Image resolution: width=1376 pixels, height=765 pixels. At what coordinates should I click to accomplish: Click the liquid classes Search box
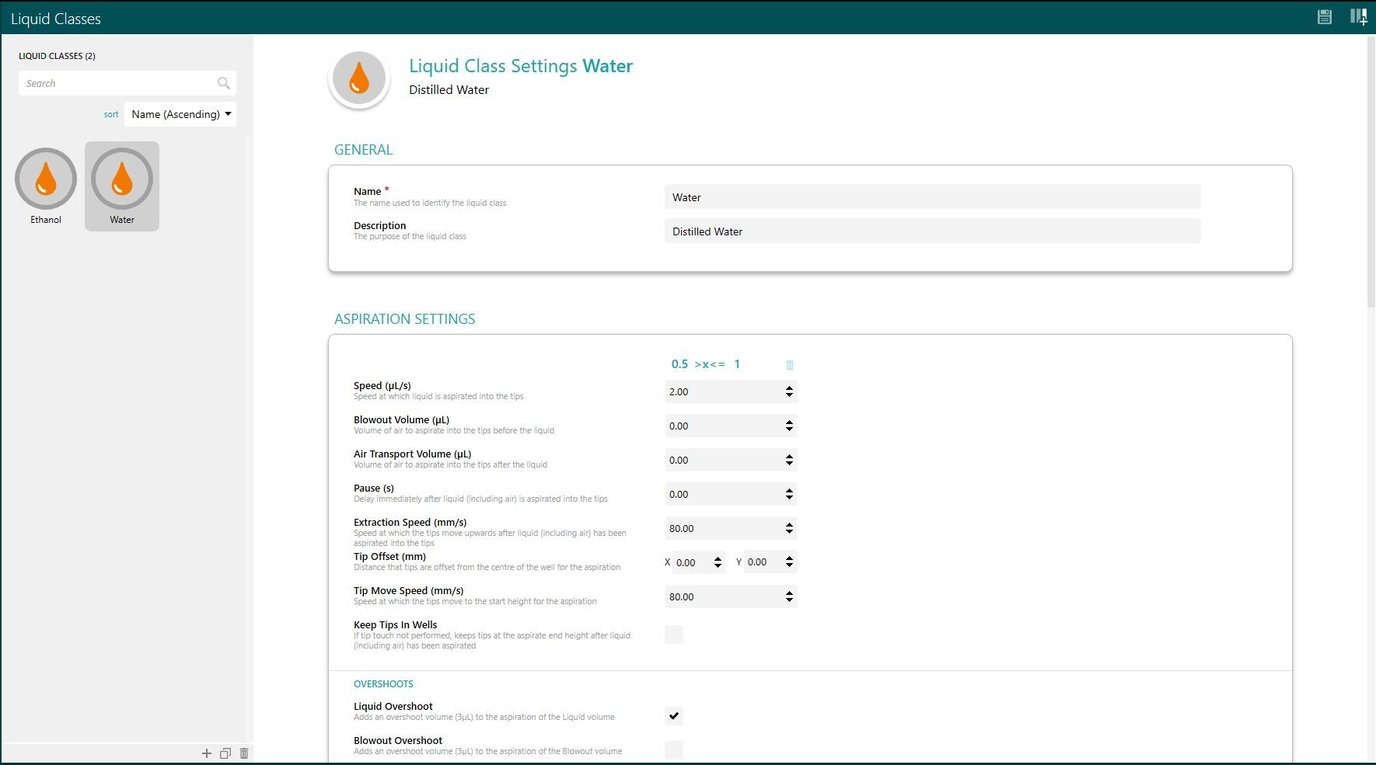(118, 84)
